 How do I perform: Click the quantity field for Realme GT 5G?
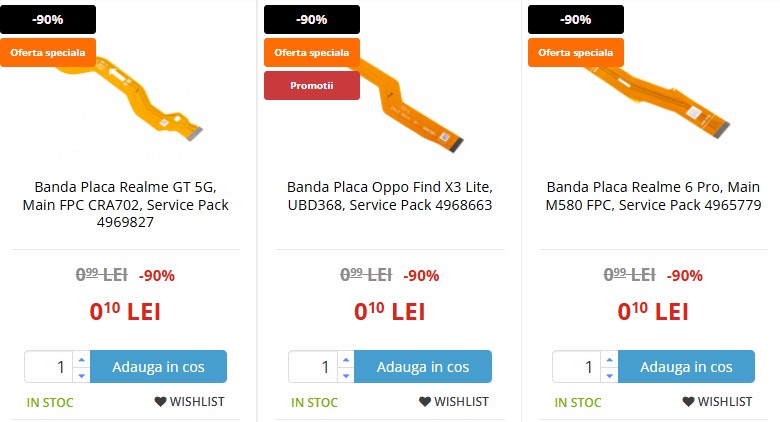[48, 367]
